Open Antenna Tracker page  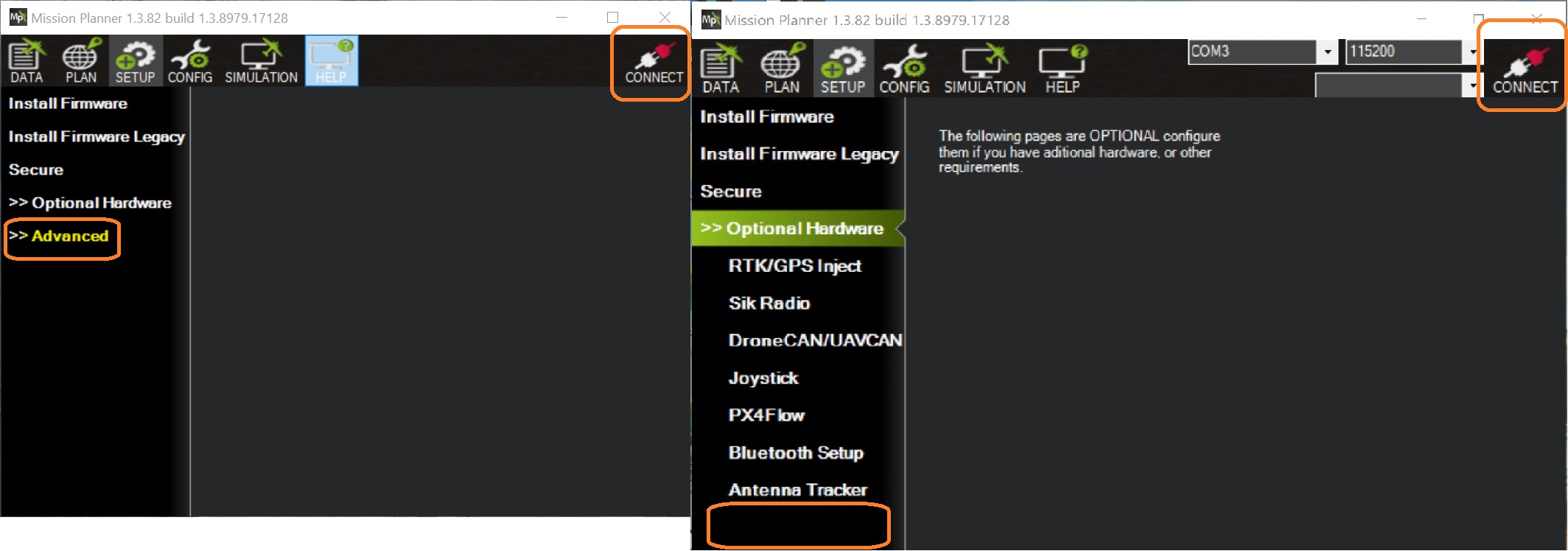[x=797, y=491]
